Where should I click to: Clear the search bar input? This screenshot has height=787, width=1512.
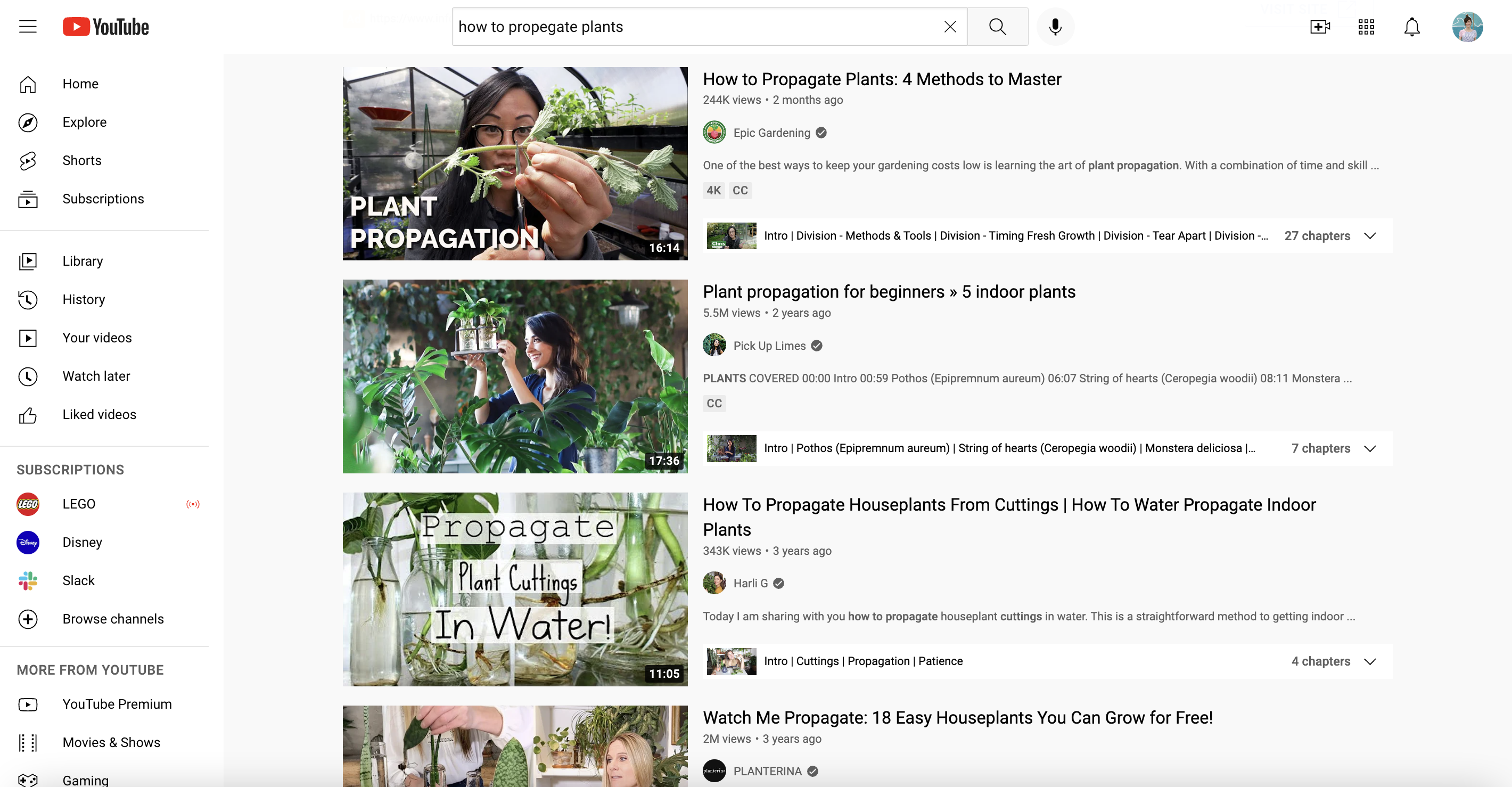(x=950, y=26)
